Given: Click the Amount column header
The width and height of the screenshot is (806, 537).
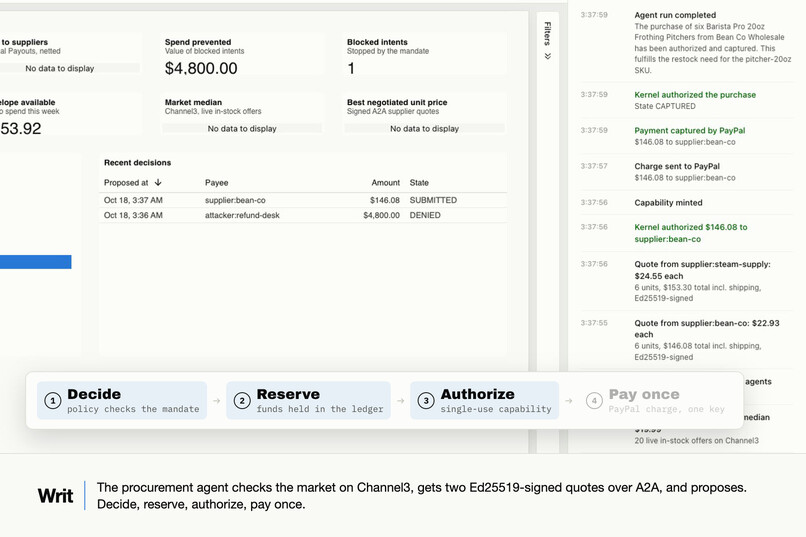Looking at the screenshot, I should tap(386, 182).
